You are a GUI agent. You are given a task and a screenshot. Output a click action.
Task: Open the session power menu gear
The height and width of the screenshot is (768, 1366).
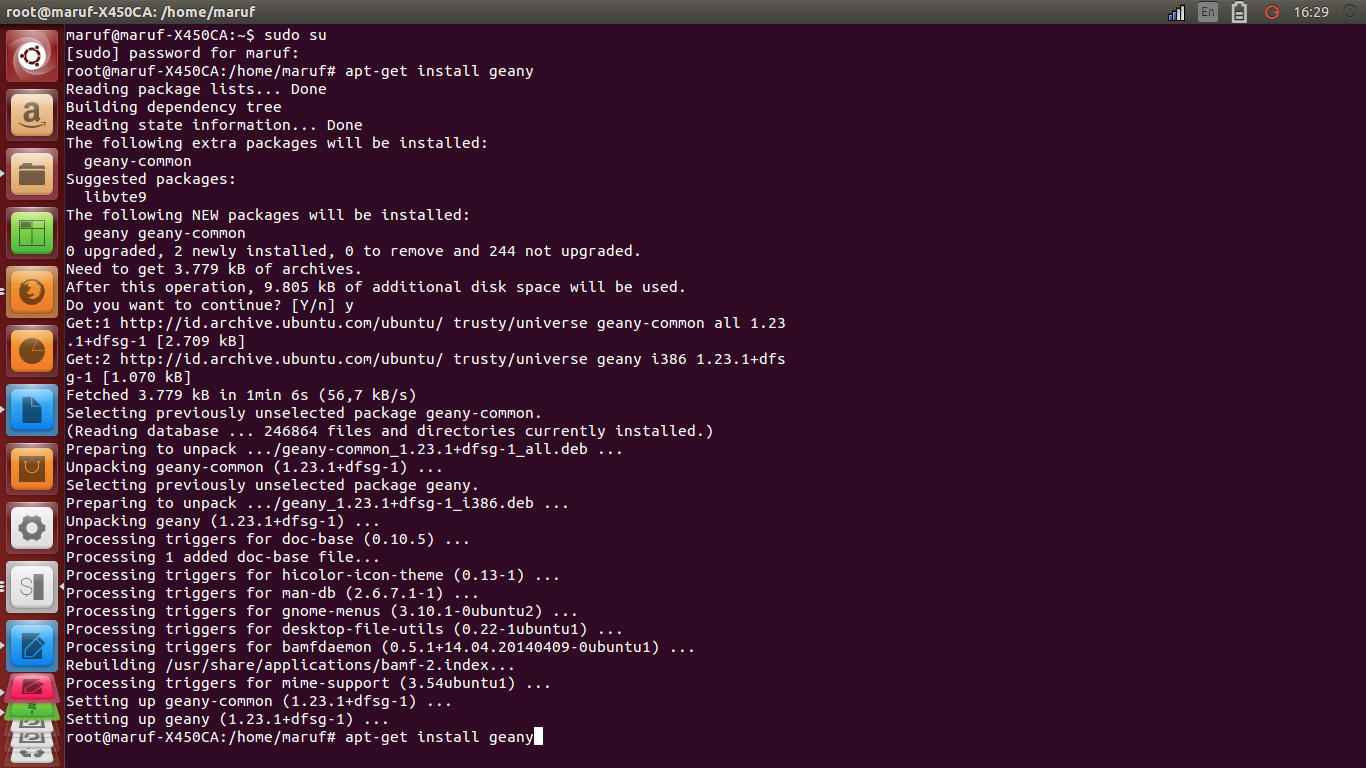(x=1349, y=12)
